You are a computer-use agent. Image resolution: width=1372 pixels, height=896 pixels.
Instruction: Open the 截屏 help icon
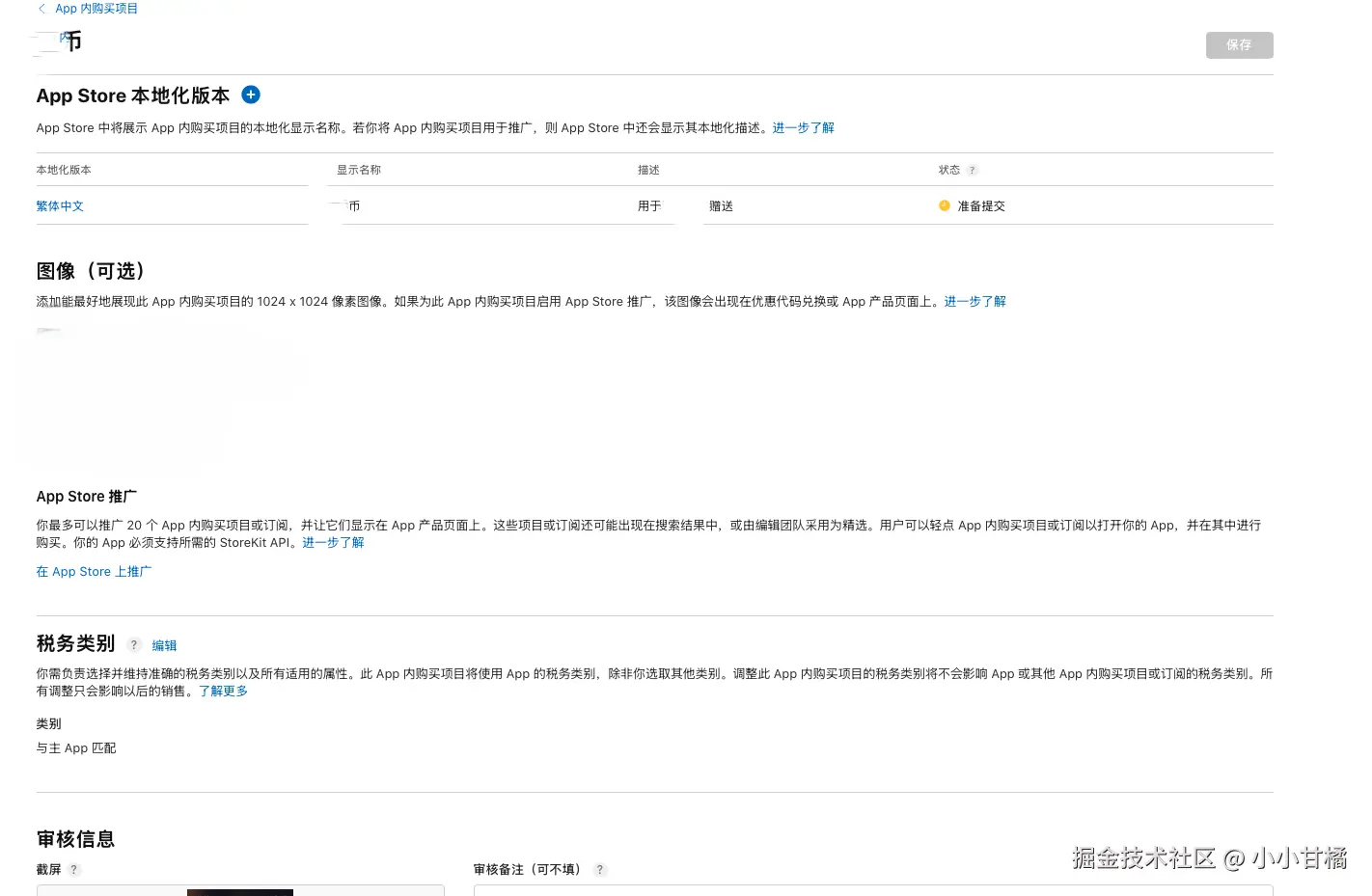73,869
